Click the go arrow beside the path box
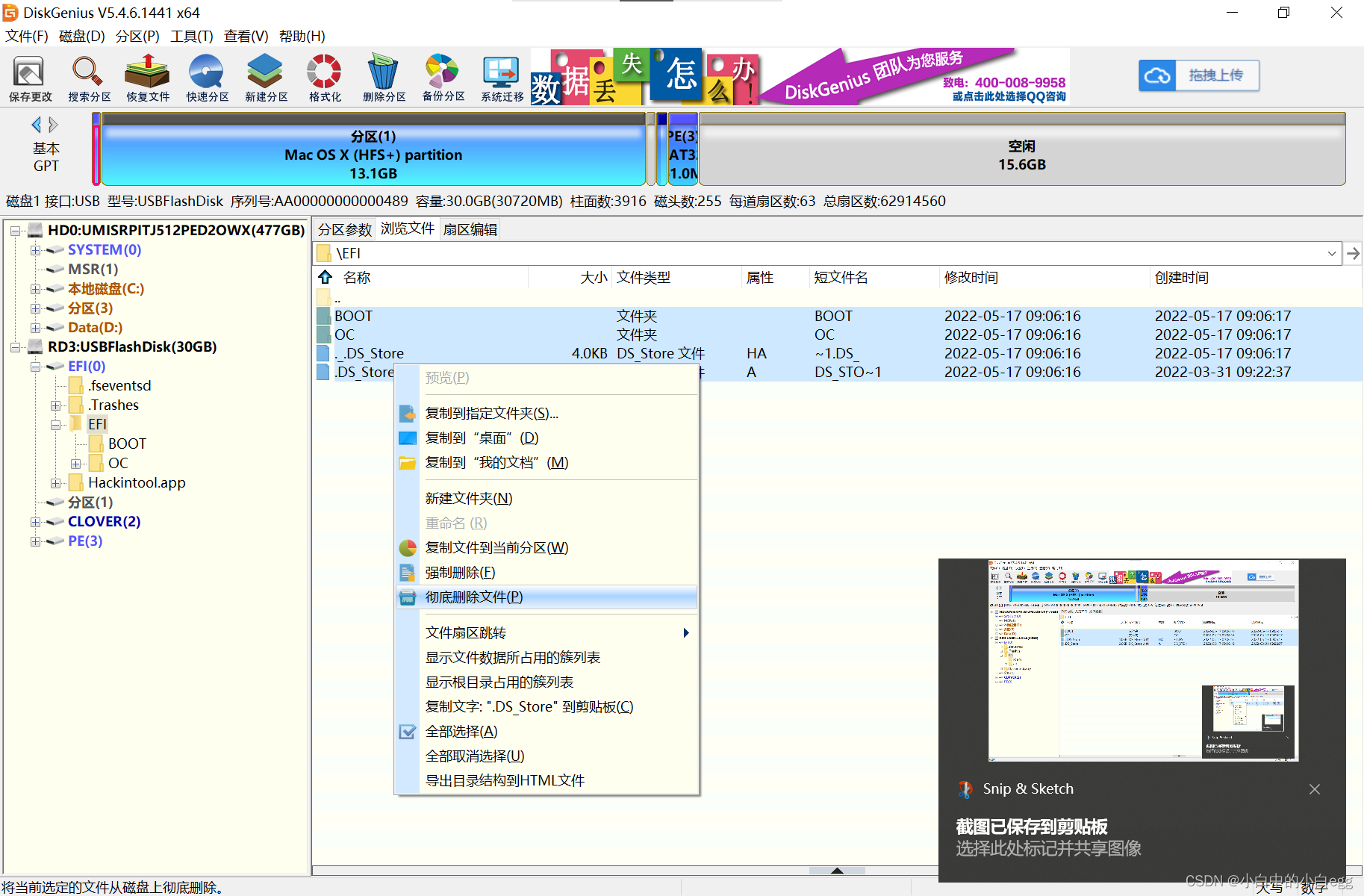Screen dimensions: 1364x896 [x=1353, y=254]
